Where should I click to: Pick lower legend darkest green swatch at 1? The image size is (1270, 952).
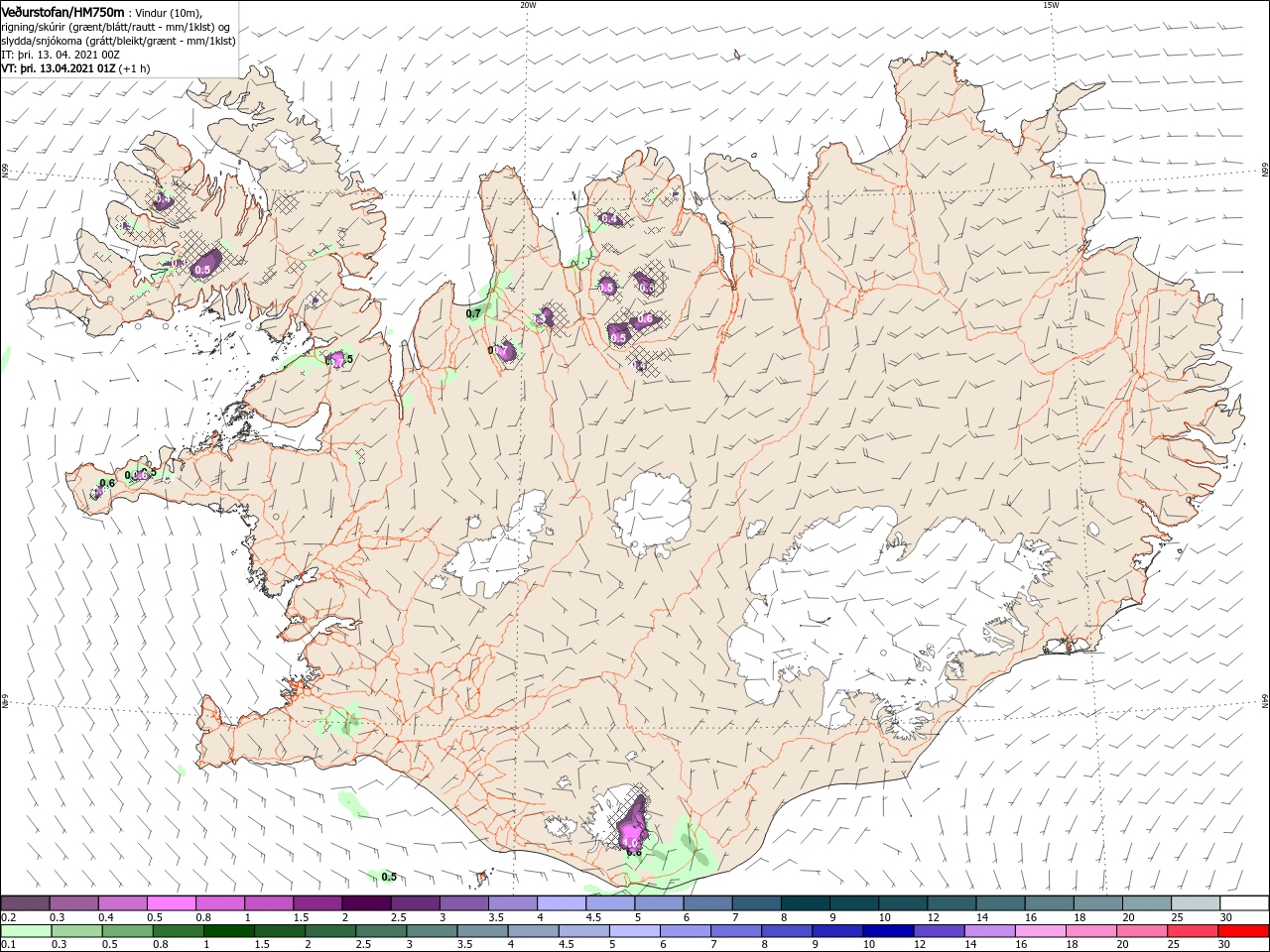[228, 931]
